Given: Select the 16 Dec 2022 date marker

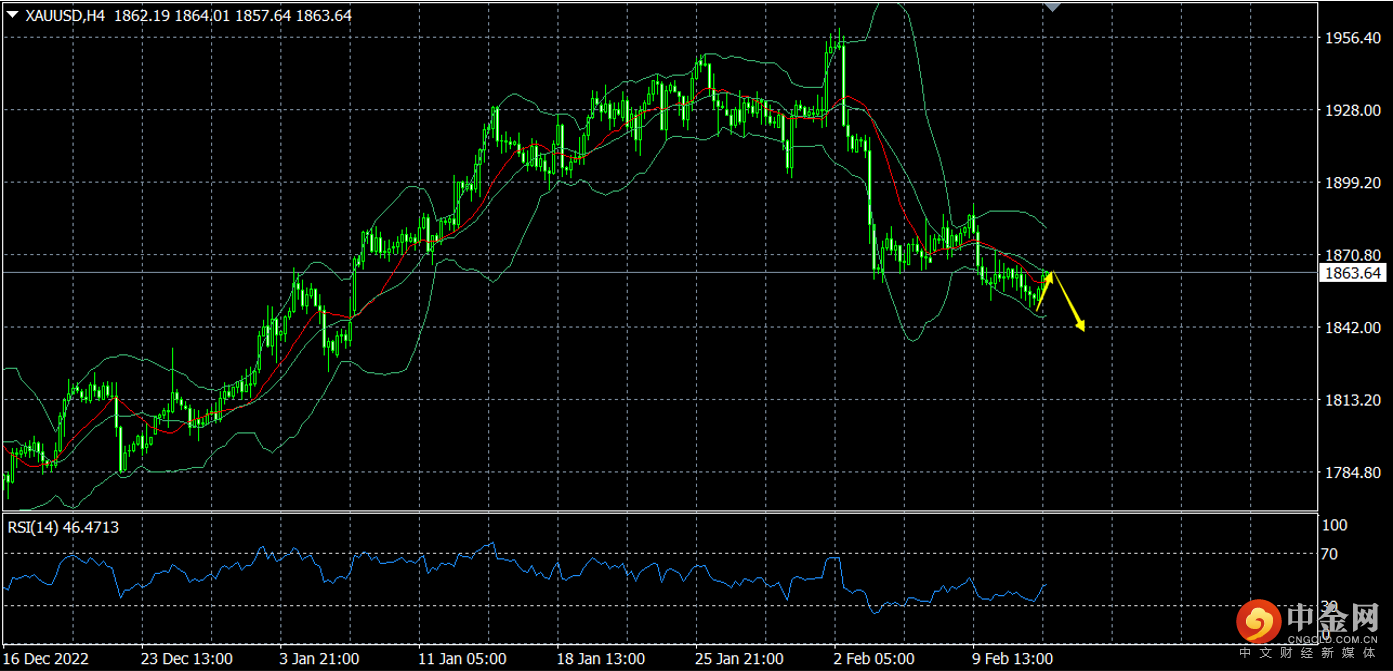Looking at the screenshot, I should click(x=49, y=659).
